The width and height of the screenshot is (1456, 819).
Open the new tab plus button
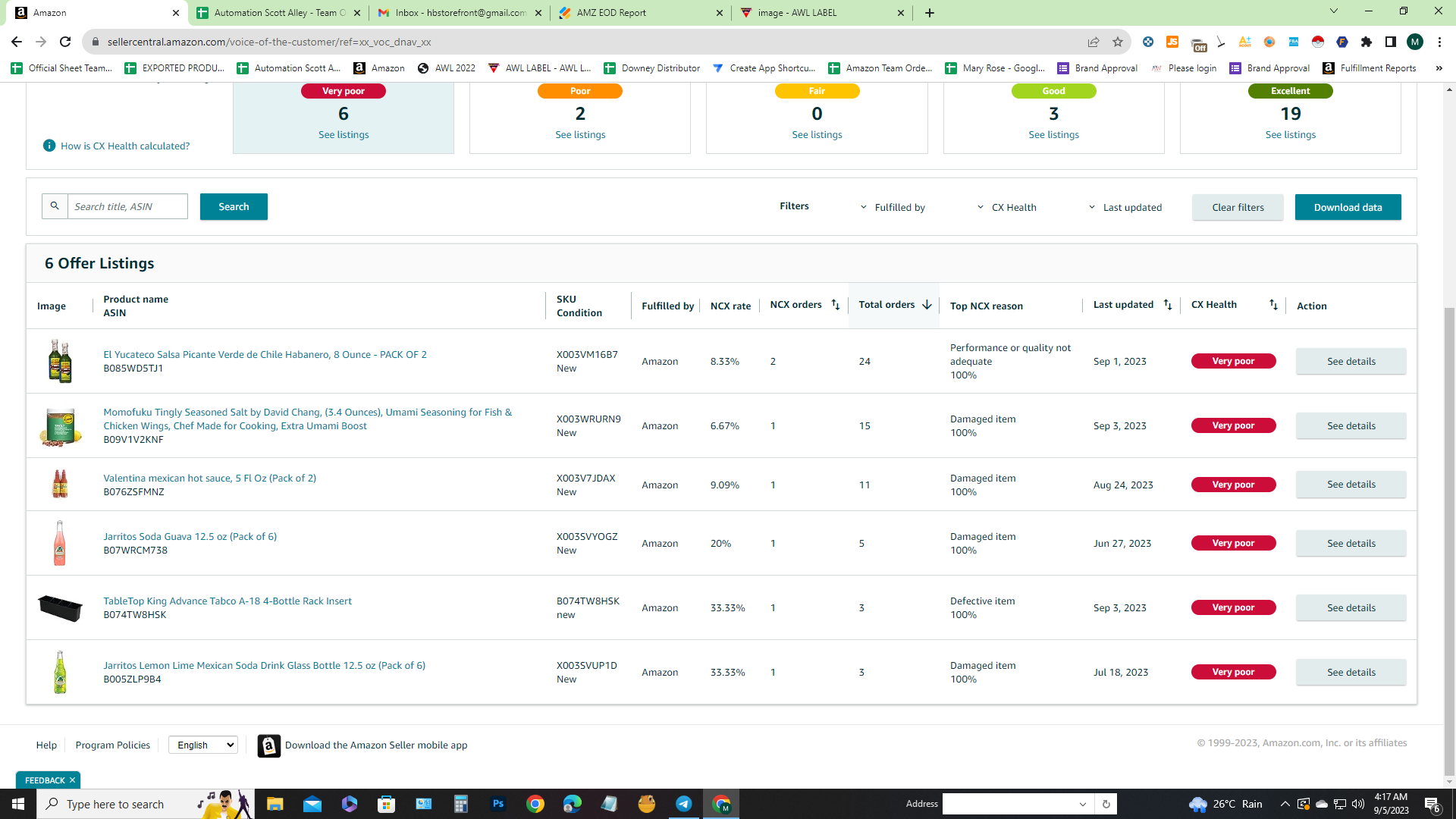coord(930,13)
